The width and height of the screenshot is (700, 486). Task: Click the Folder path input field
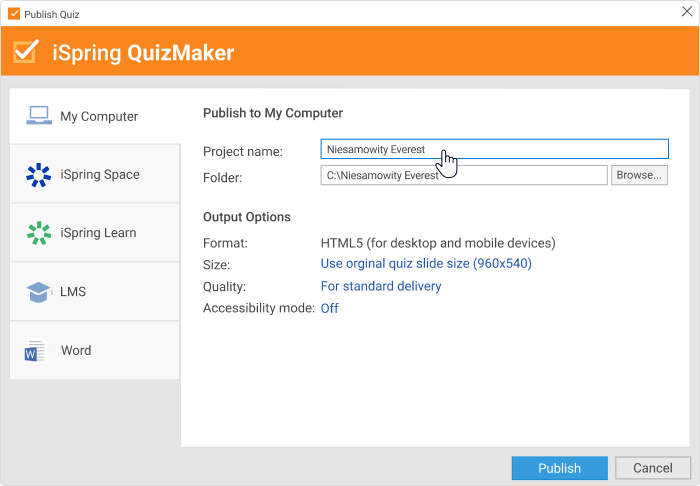pyautogui.click(x=464, y=175)
